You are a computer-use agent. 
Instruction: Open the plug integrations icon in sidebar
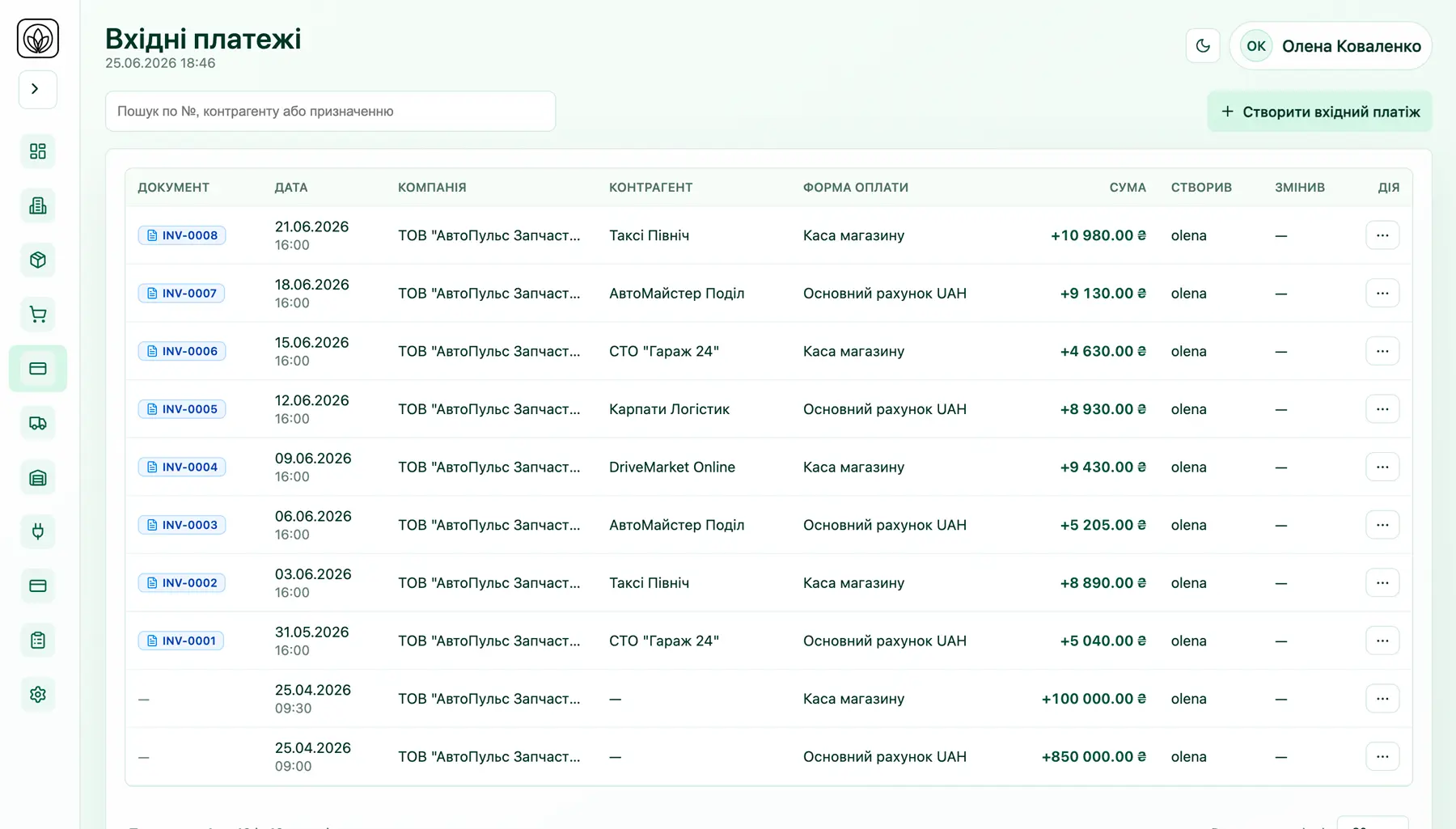(x=38, y=531)
